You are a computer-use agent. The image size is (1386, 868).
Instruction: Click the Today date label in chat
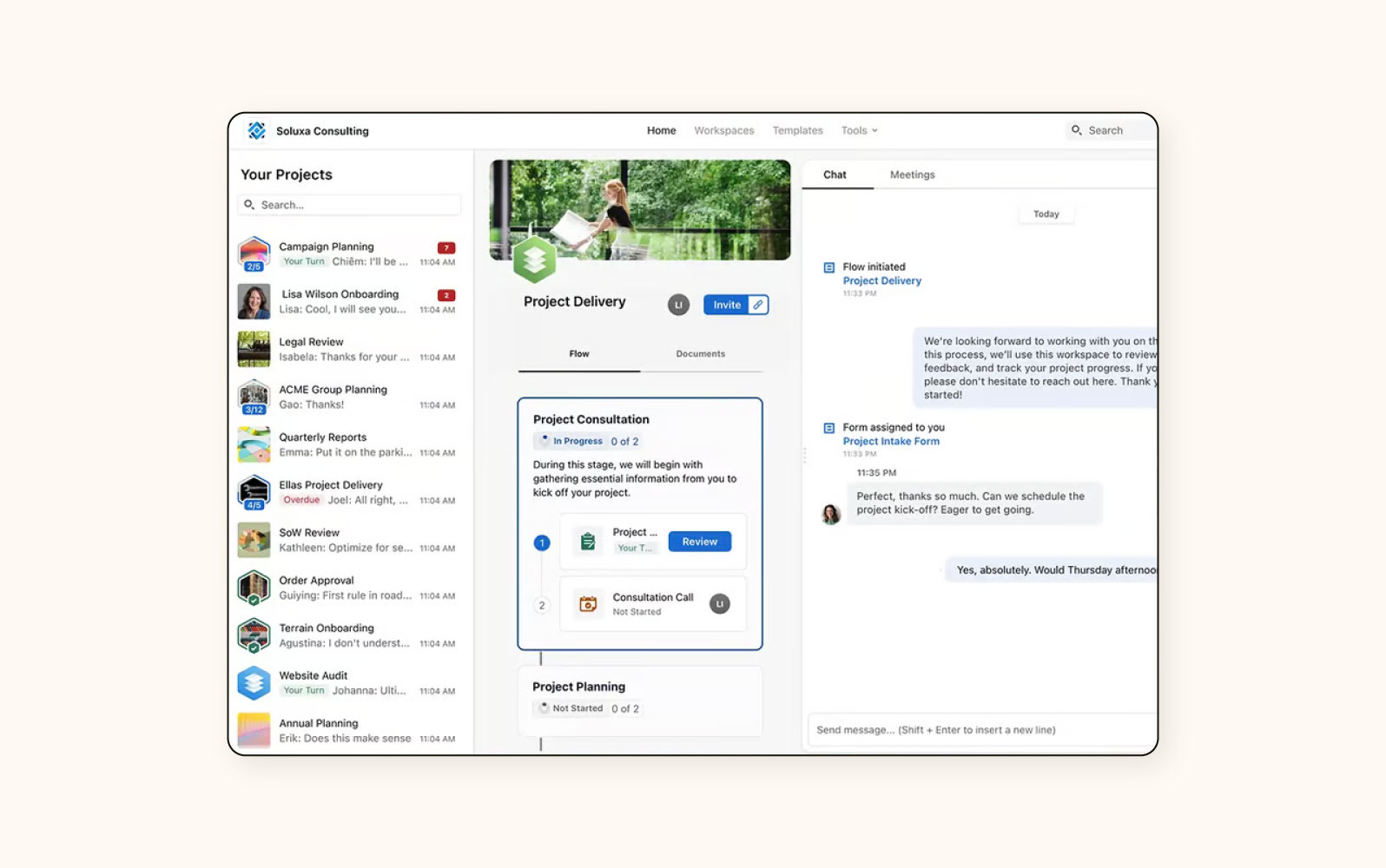click(x=1046, y=214)
